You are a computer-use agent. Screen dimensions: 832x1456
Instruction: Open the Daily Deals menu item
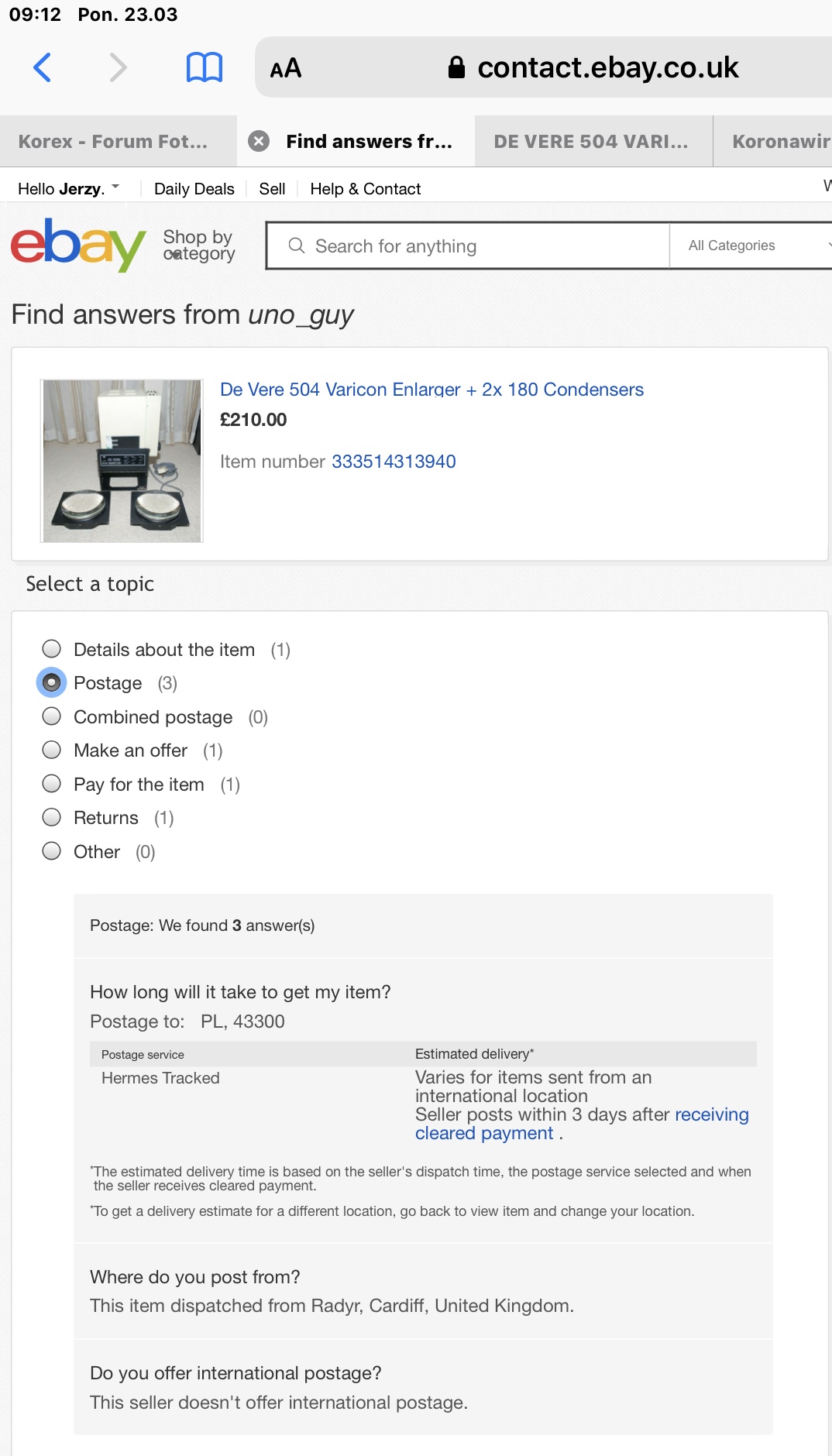click(x=194, y=189)
